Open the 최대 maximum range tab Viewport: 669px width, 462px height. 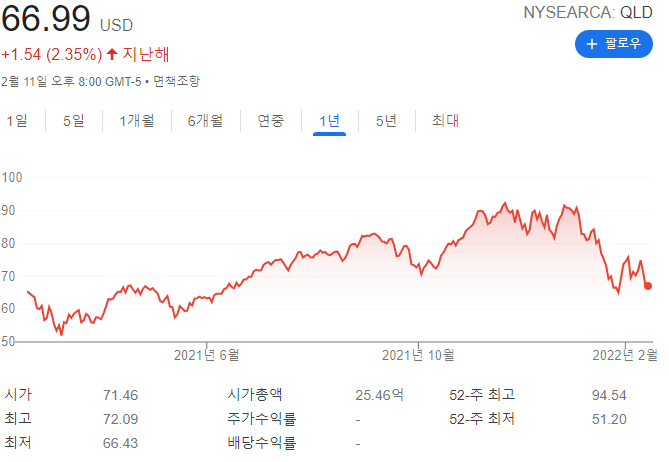click(445, 121)
